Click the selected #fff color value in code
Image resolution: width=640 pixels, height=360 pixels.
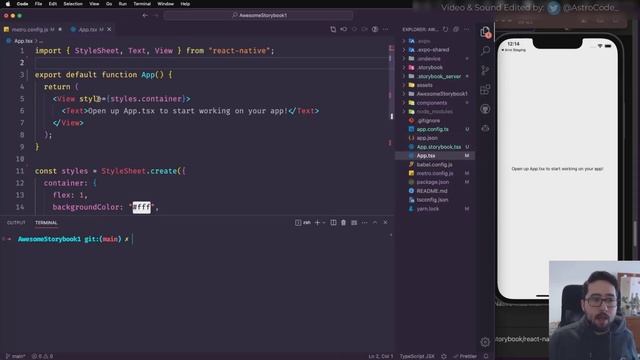(x=142, y=207)
